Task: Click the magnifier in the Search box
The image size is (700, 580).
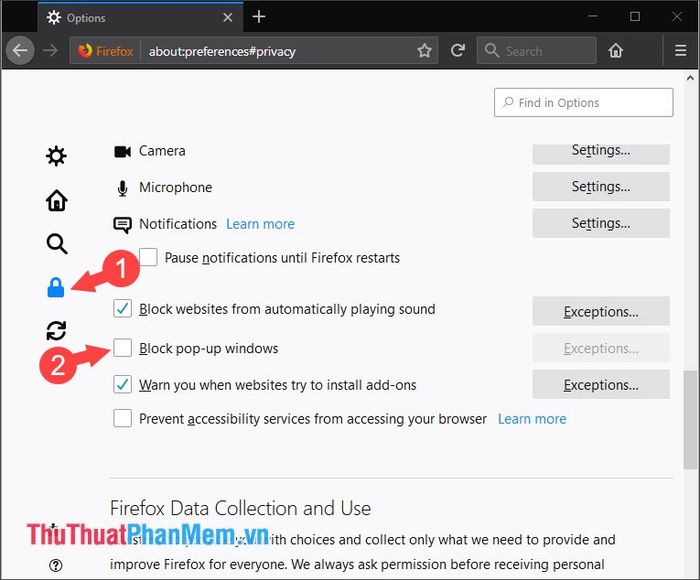Action: [x=492, y=50]
